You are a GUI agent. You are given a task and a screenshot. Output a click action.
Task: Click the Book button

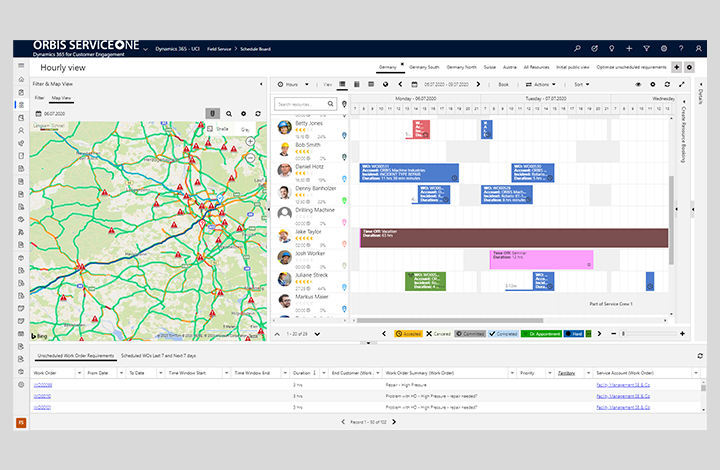(x=504, y=84)
